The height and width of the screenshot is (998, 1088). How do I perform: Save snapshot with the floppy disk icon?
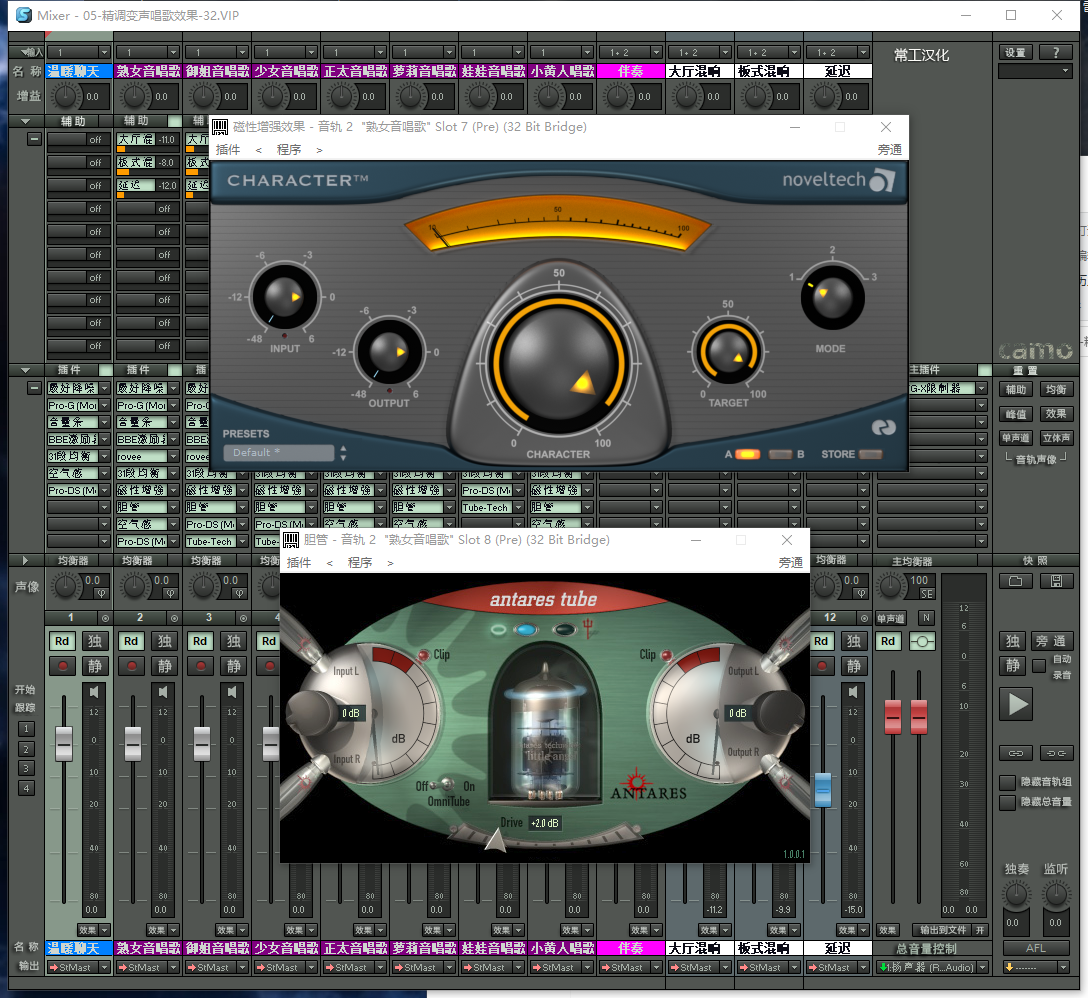click(1056, 581)
